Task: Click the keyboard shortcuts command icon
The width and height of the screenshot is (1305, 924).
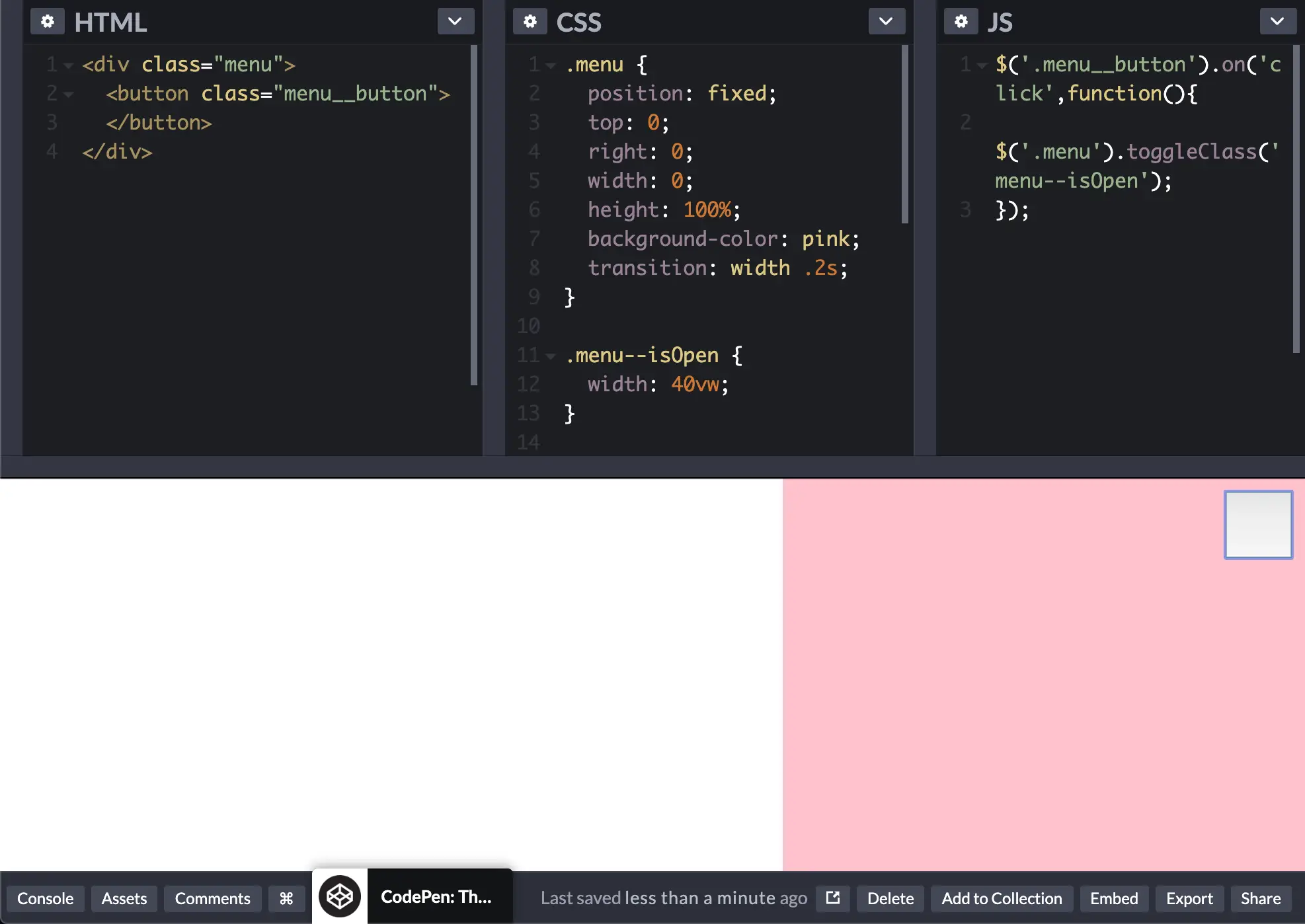Action: coord(286,899)
